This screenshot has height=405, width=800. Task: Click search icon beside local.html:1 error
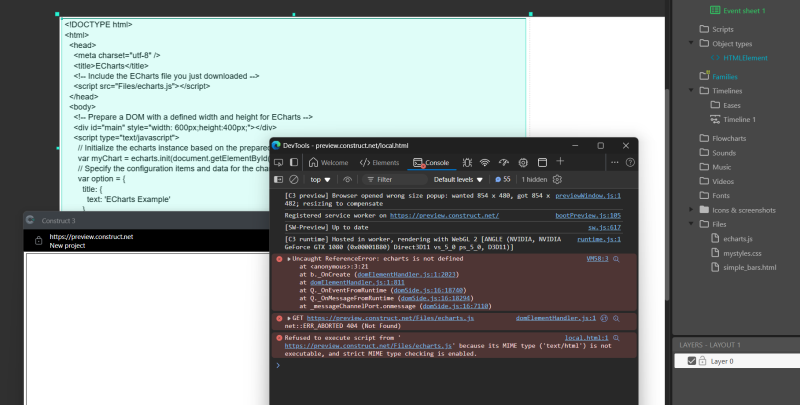[x=616, y=338]
